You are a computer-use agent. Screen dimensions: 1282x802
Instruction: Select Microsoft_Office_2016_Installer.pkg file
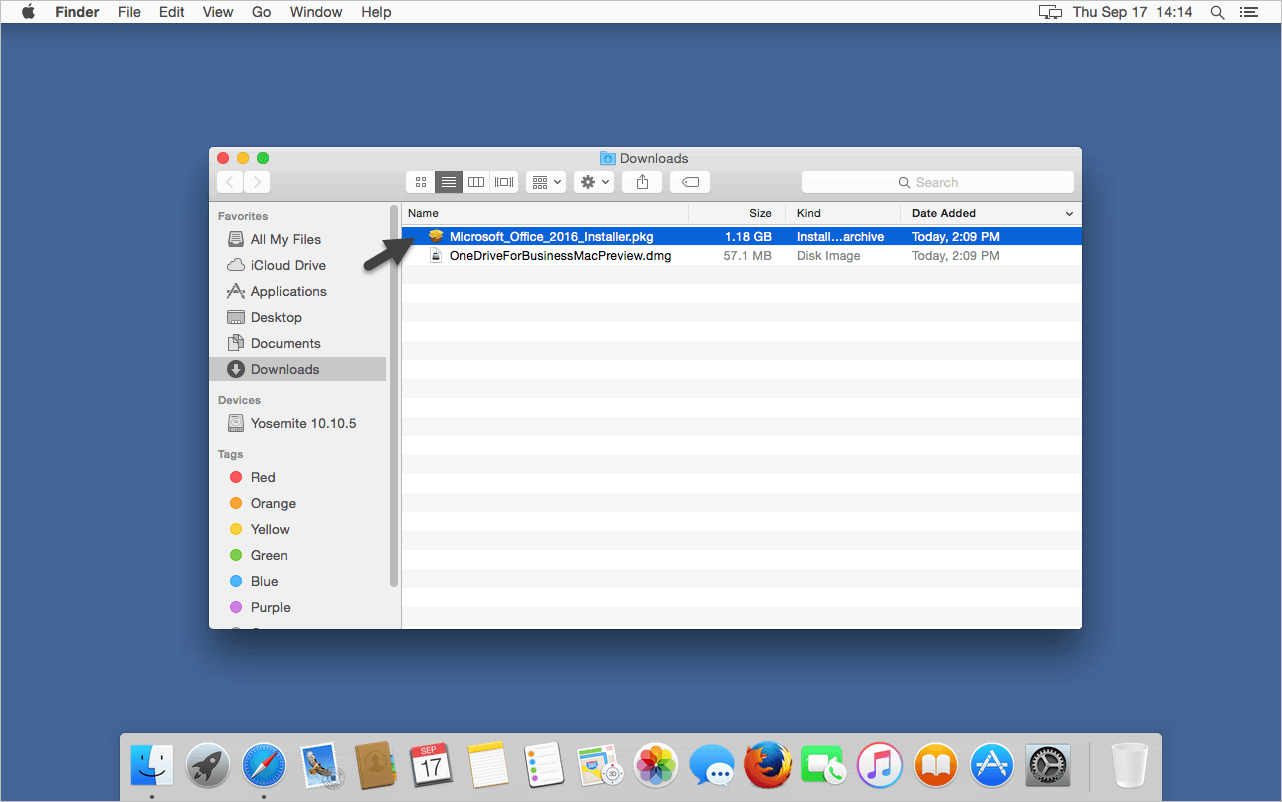(741, 237)
